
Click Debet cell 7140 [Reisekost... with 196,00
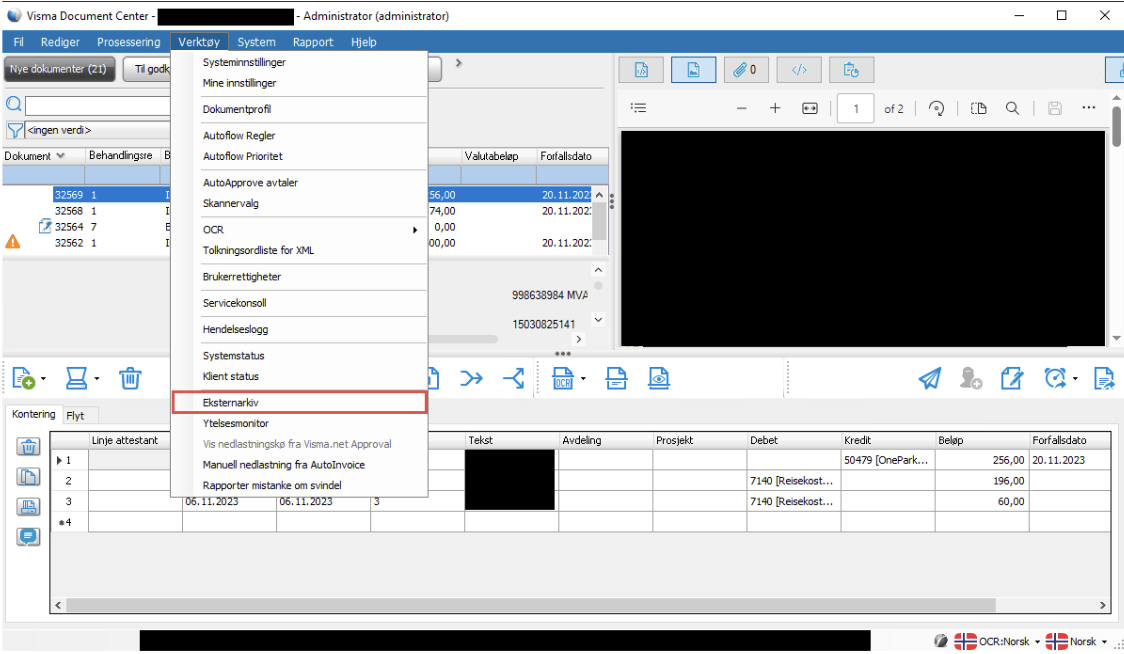click(794, 480)
